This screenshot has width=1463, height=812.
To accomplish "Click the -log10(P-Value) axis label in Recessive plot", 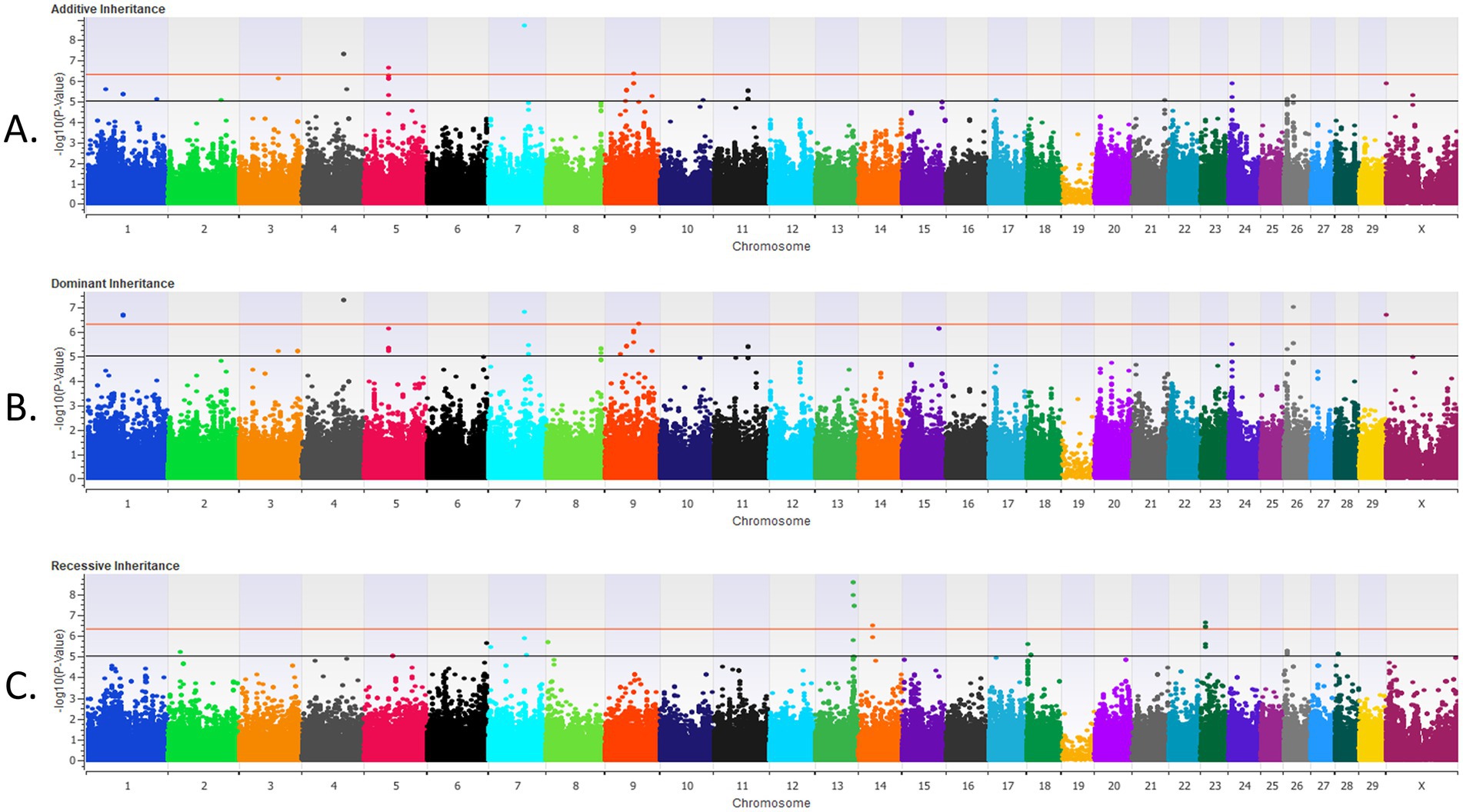I will 59,671.
